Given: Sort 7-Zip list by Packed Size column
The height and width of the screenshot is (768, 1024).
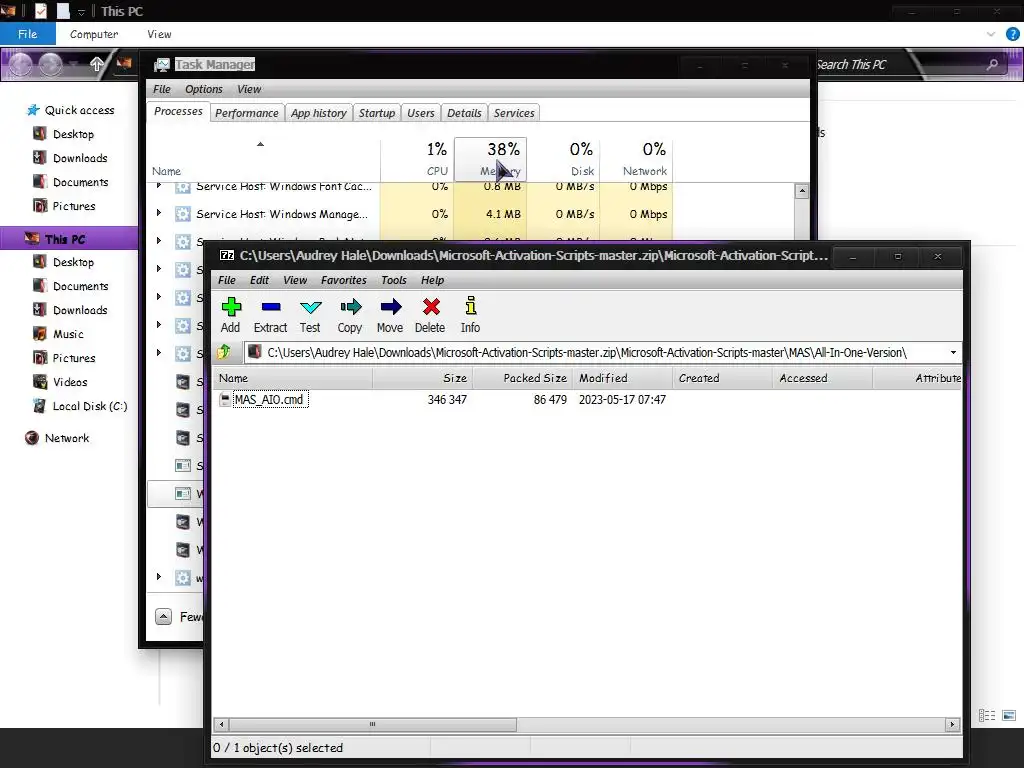Looking at the screenshot, I should pos(522,378).
